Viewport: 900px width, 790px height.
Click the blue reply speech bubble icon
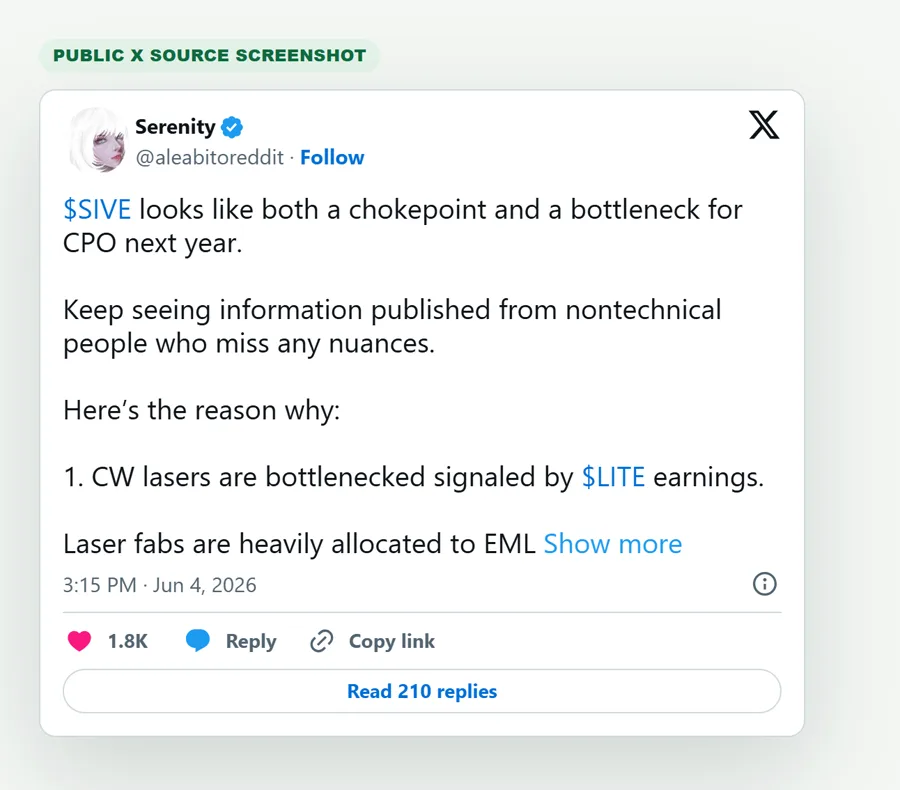point(197,640)
